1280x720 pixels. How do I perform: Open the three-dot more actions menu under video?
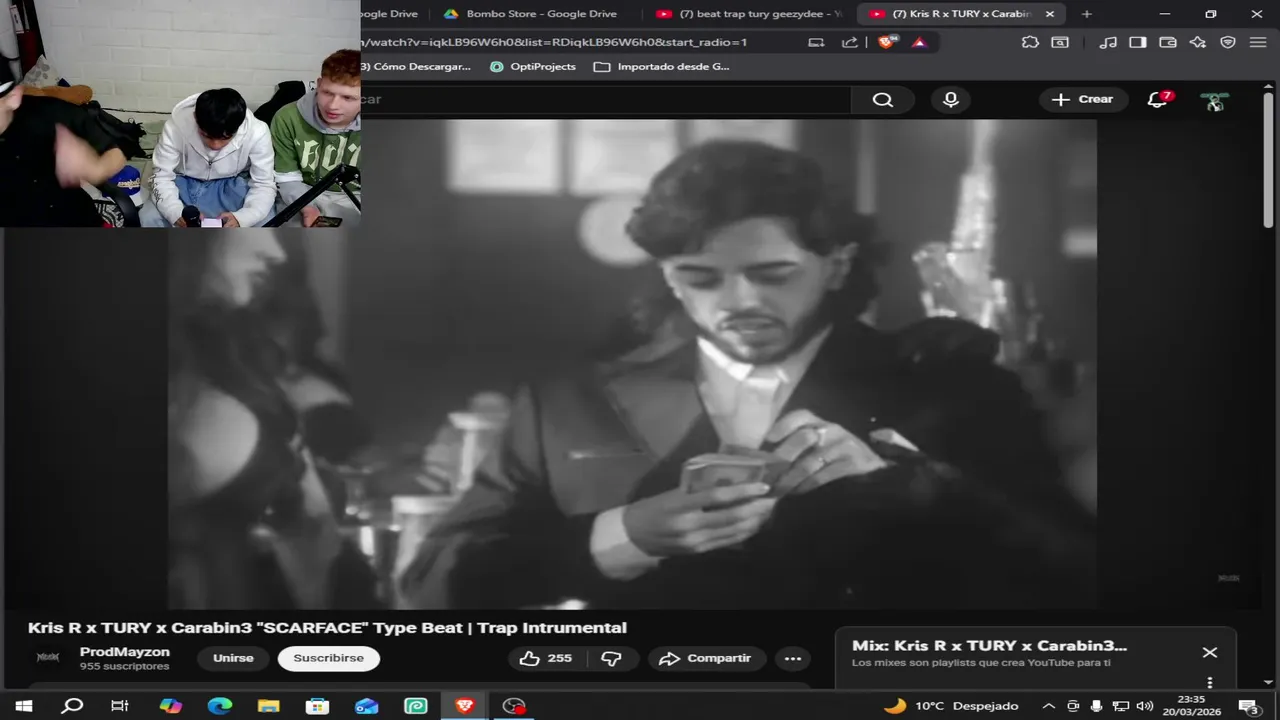point(793,658)
